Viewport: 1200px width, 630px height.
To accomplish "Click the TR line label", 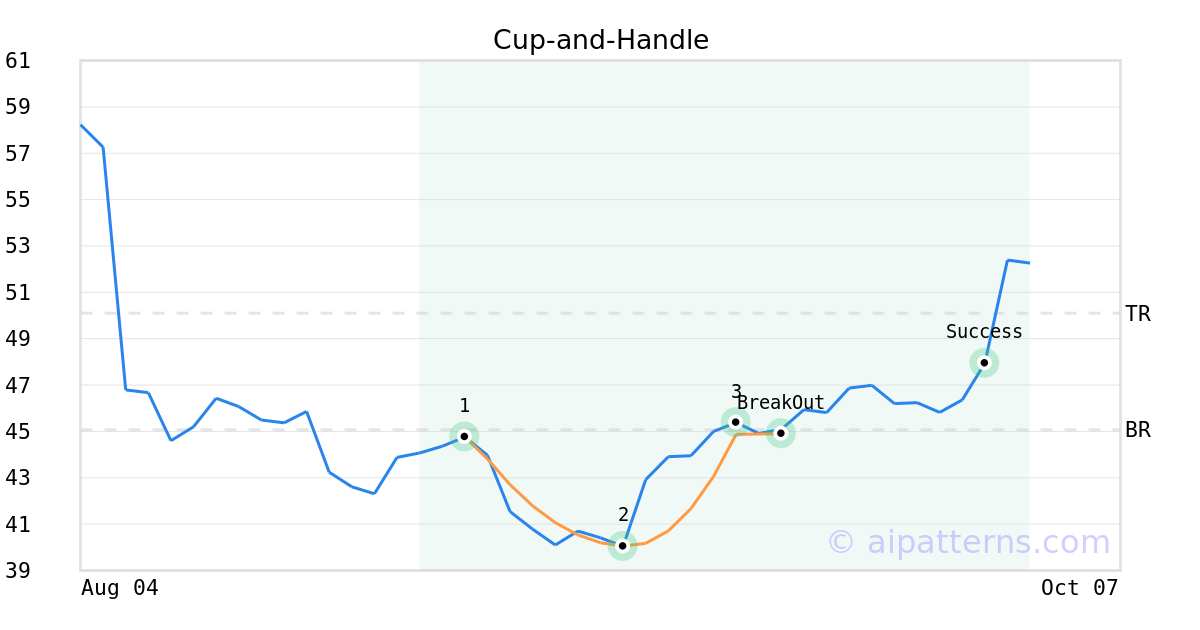I will point(1138,314).
